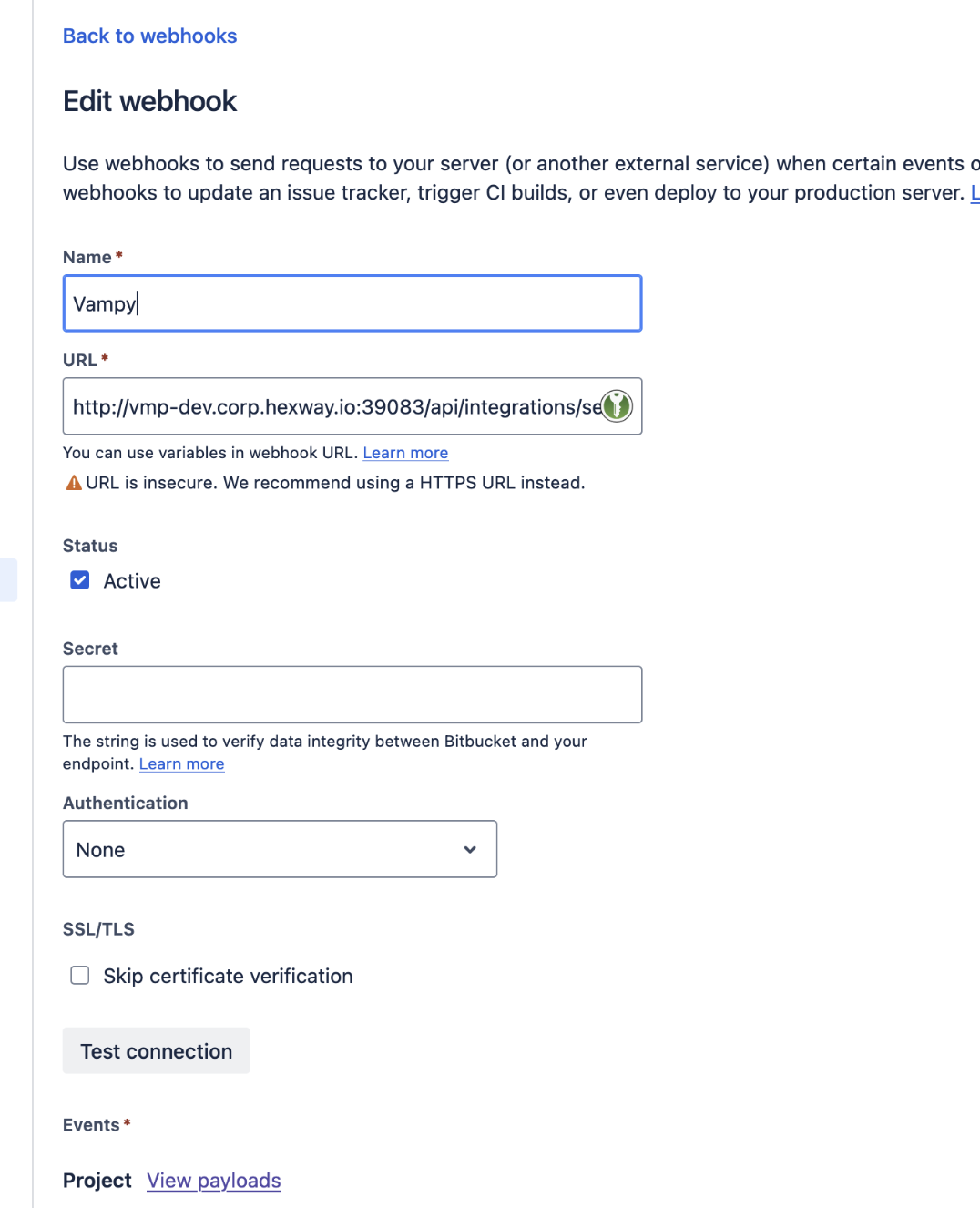Click the Test connection button
The height and width of the screenshot is (1208, 980).
tap(157, 1050)
